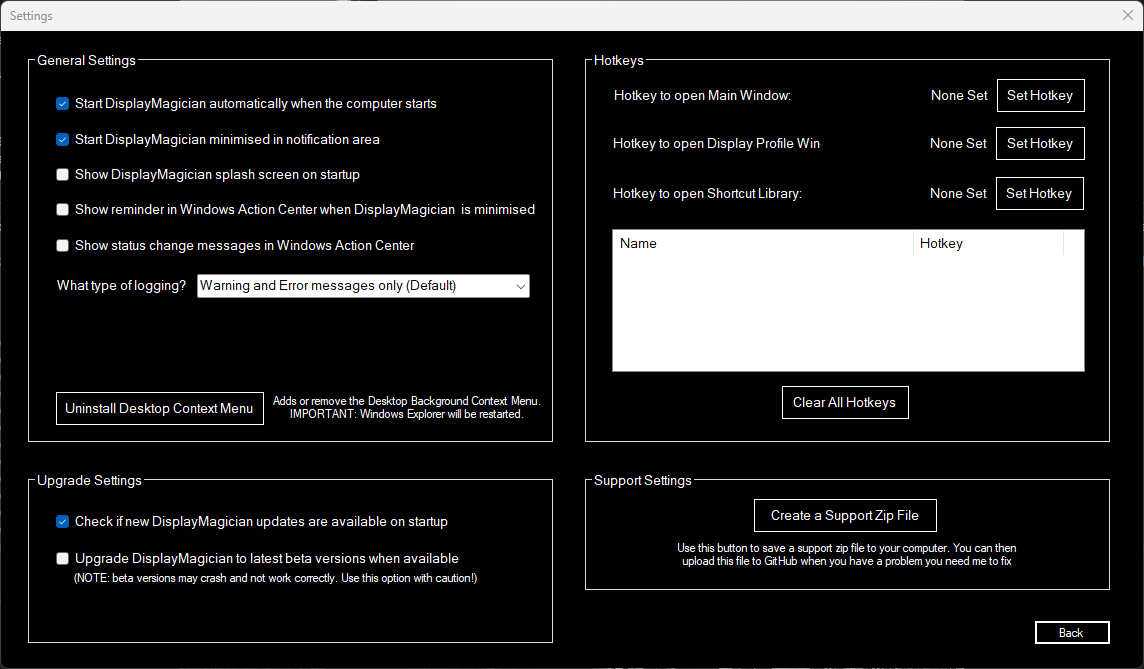Click the Name column header in hotkey list
Viewport: 1144px width, 669px height.
(762, 244)
